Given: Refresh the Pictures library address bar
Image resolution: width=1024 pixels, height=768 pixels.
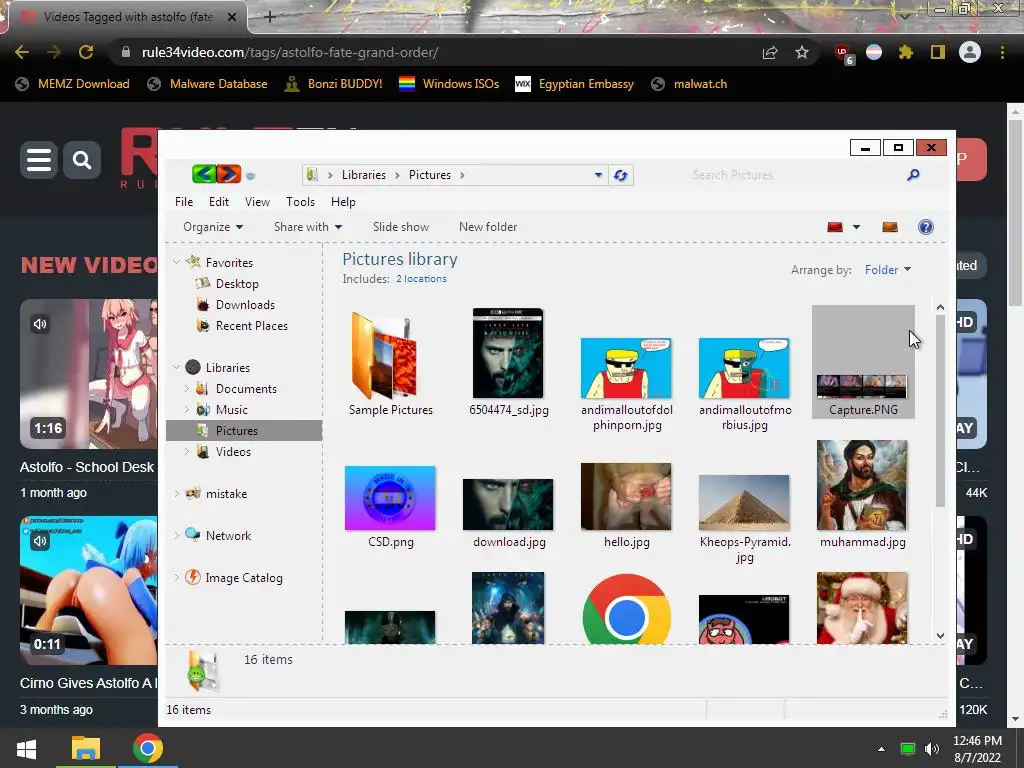Looking at the screenshot, I should pos(620,175).
